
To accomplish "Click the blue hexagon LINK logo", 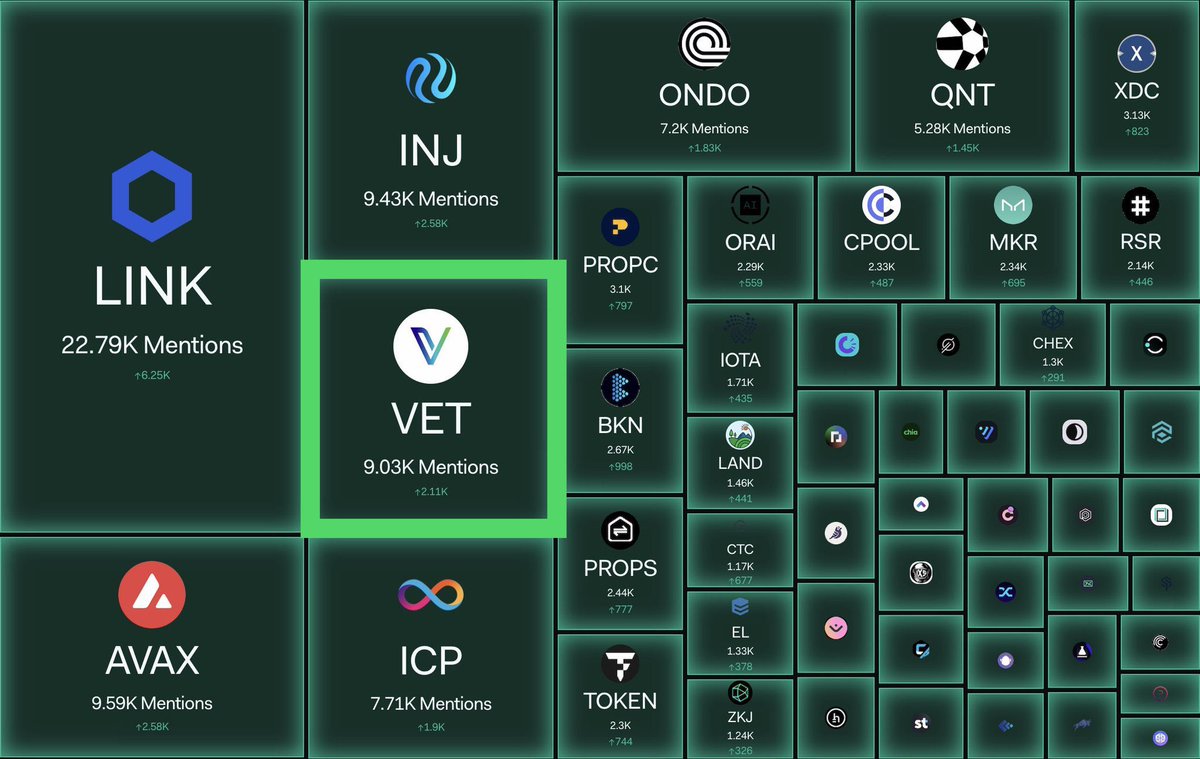I will [x=152, y=198].
